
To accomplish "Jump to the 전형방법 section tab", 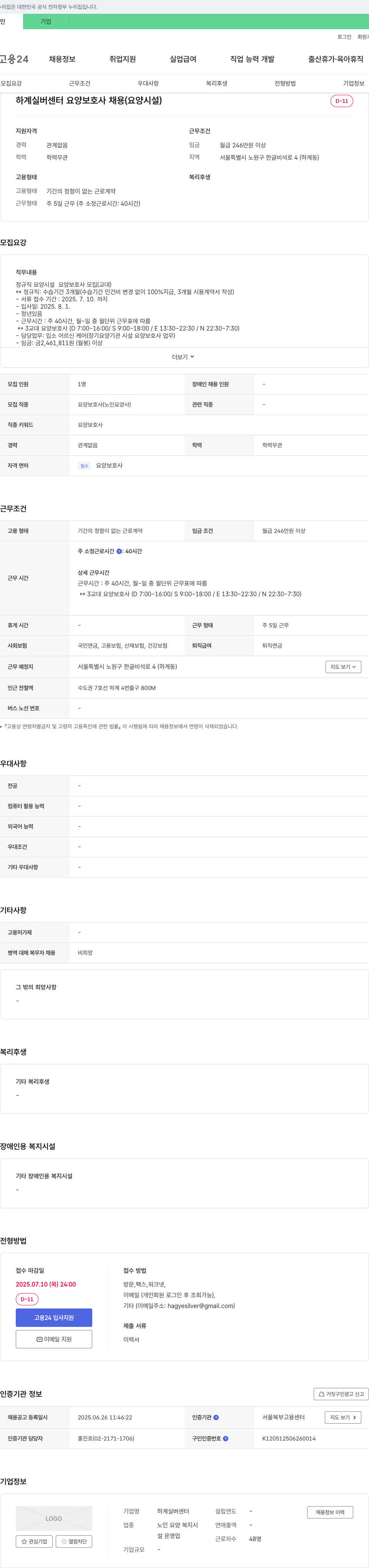I will pyautogui.click(x=285, y=83).
